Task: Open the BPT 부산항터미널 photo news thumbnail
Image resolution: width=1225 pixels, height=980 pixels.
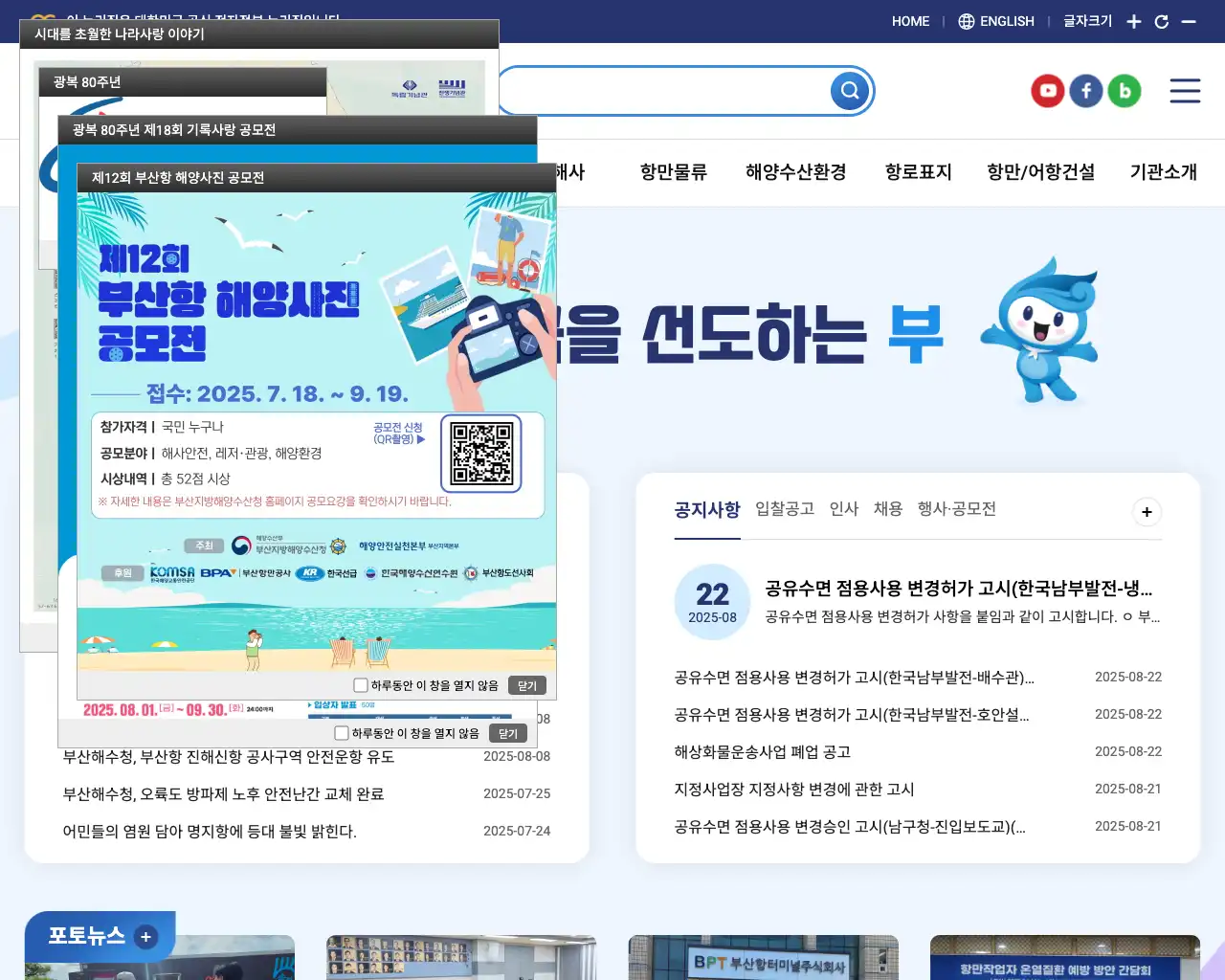Action: click(763, 957)
